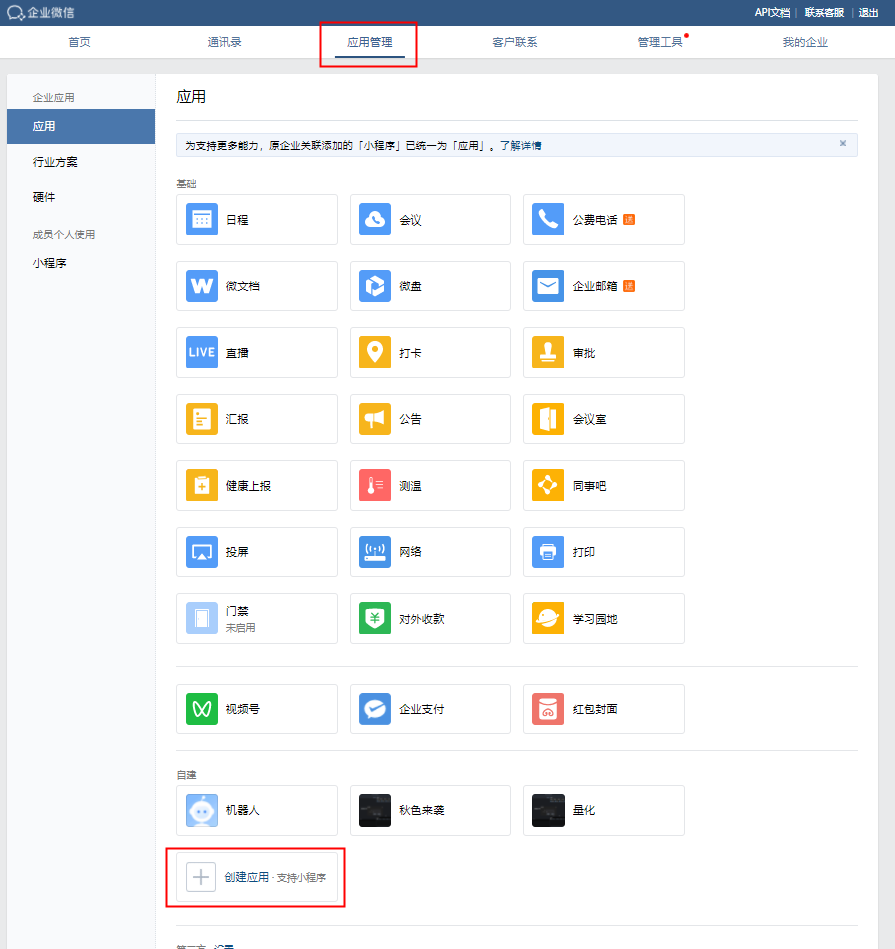
Task: Select 硬件 in the sidebar
Action: tap(44, 197)
